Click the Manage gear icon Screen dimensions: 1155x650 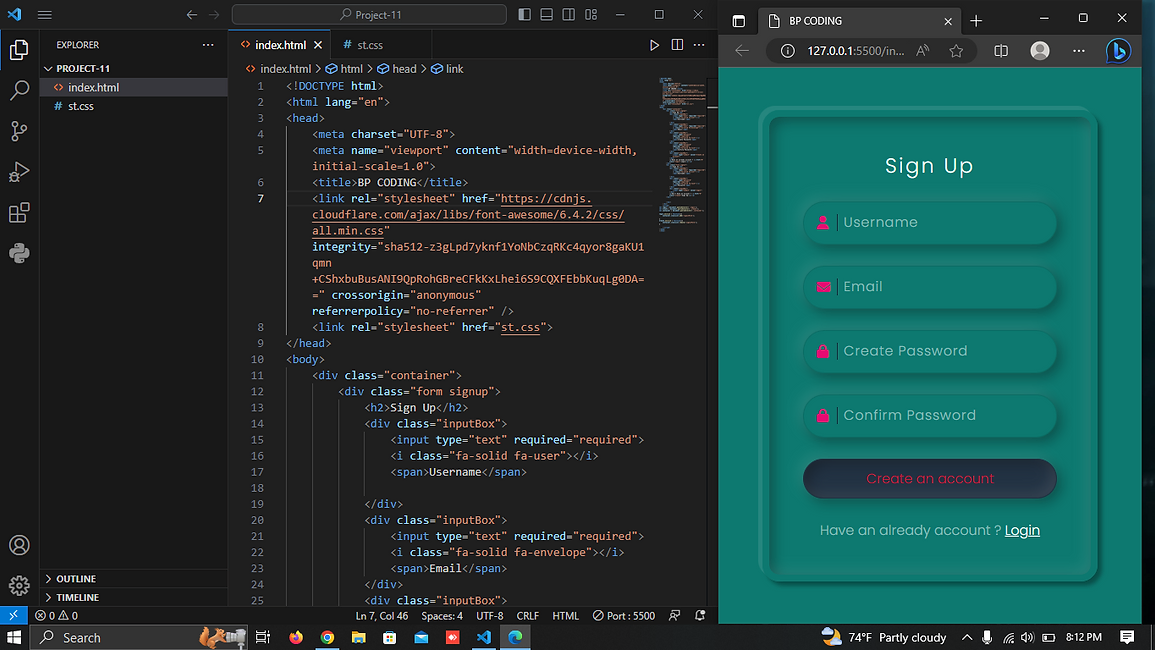click(19, 586)
